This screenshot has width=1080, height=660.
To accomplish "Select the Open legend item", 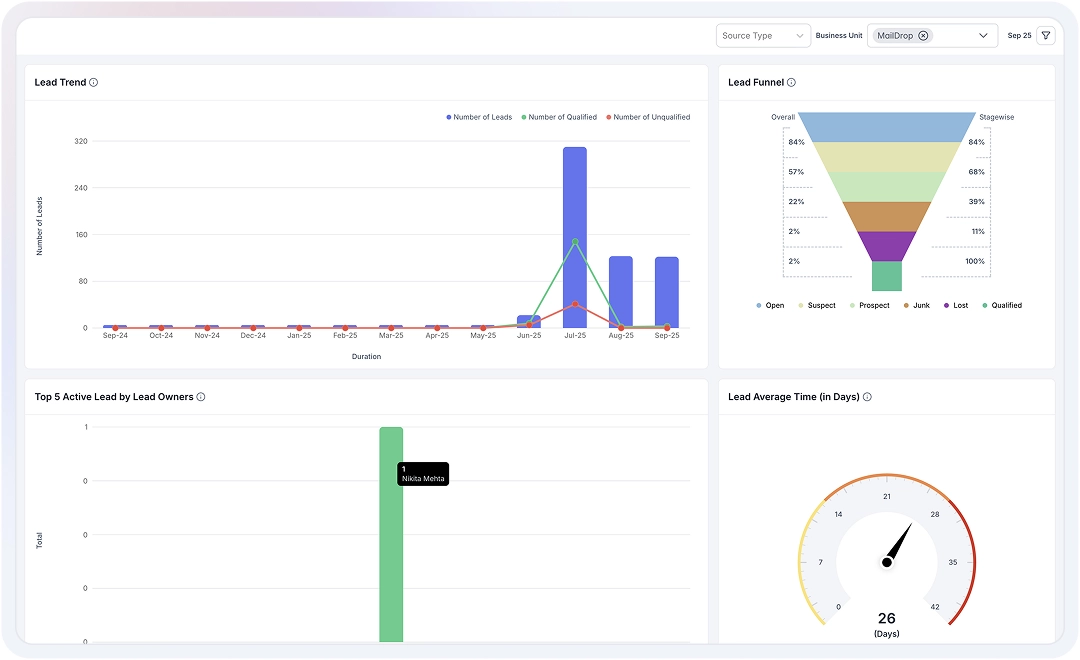I will (x=769, y=305).
